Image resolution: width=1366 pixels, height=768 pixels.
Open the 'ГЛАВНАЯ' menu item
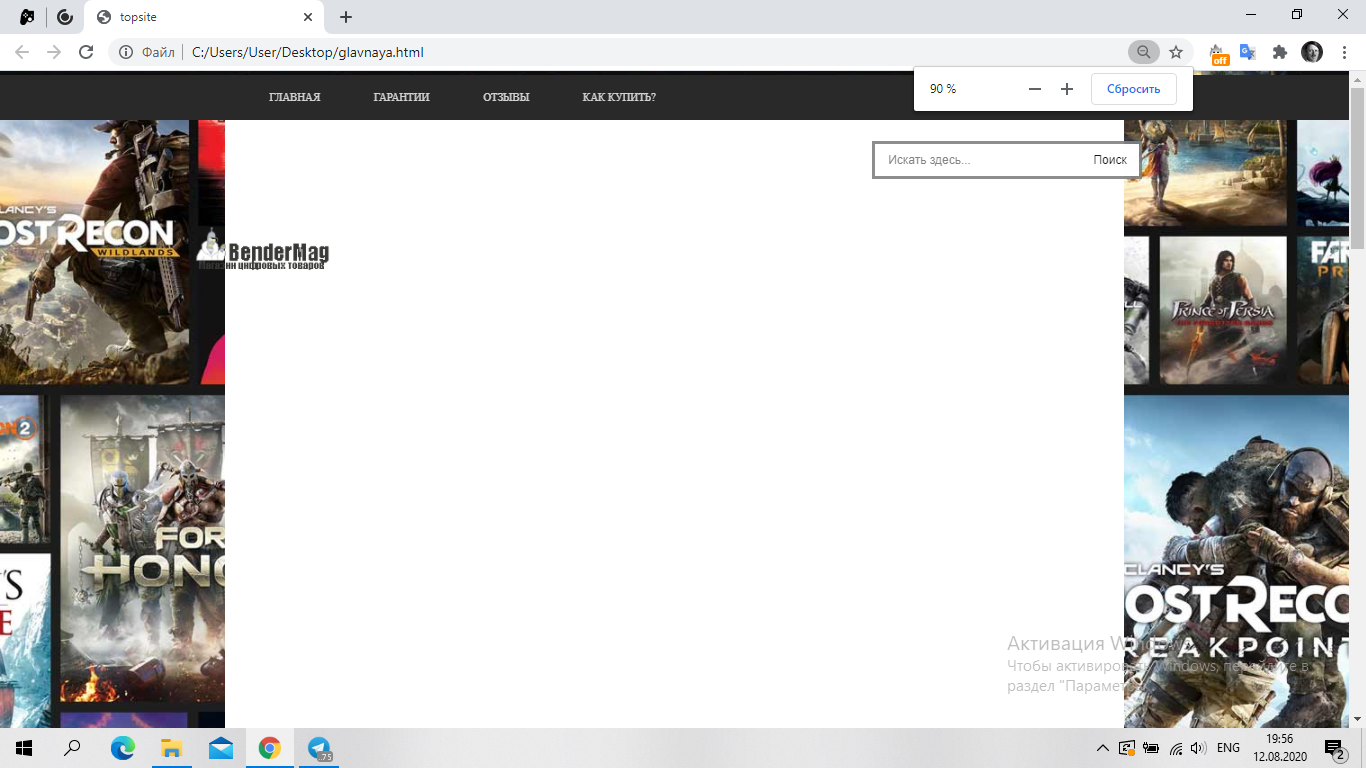295,97
